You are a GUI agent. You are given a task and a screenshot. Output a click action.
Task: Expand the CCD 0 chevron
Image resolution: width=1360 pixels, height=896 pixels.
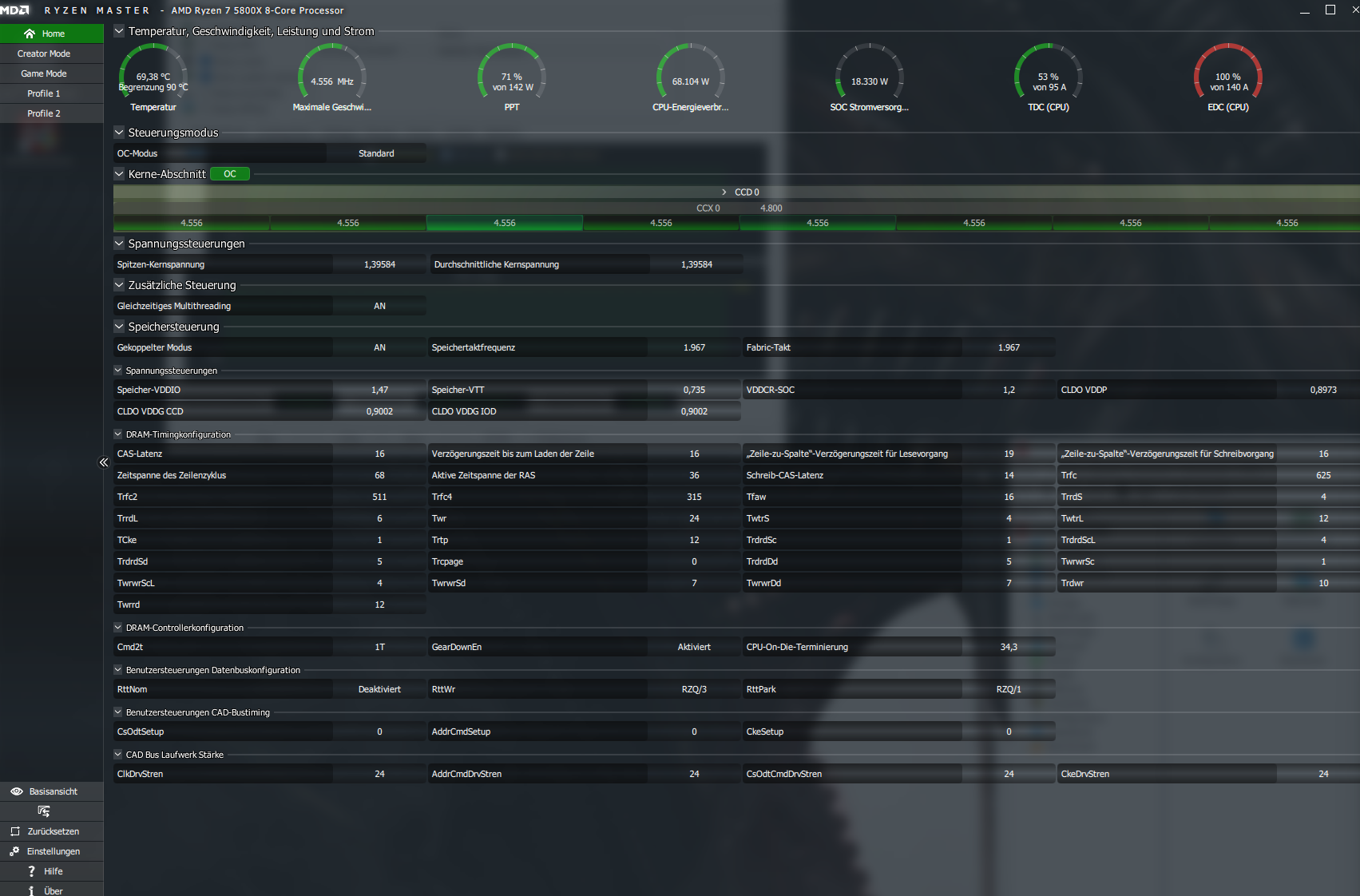pos(724,192)
